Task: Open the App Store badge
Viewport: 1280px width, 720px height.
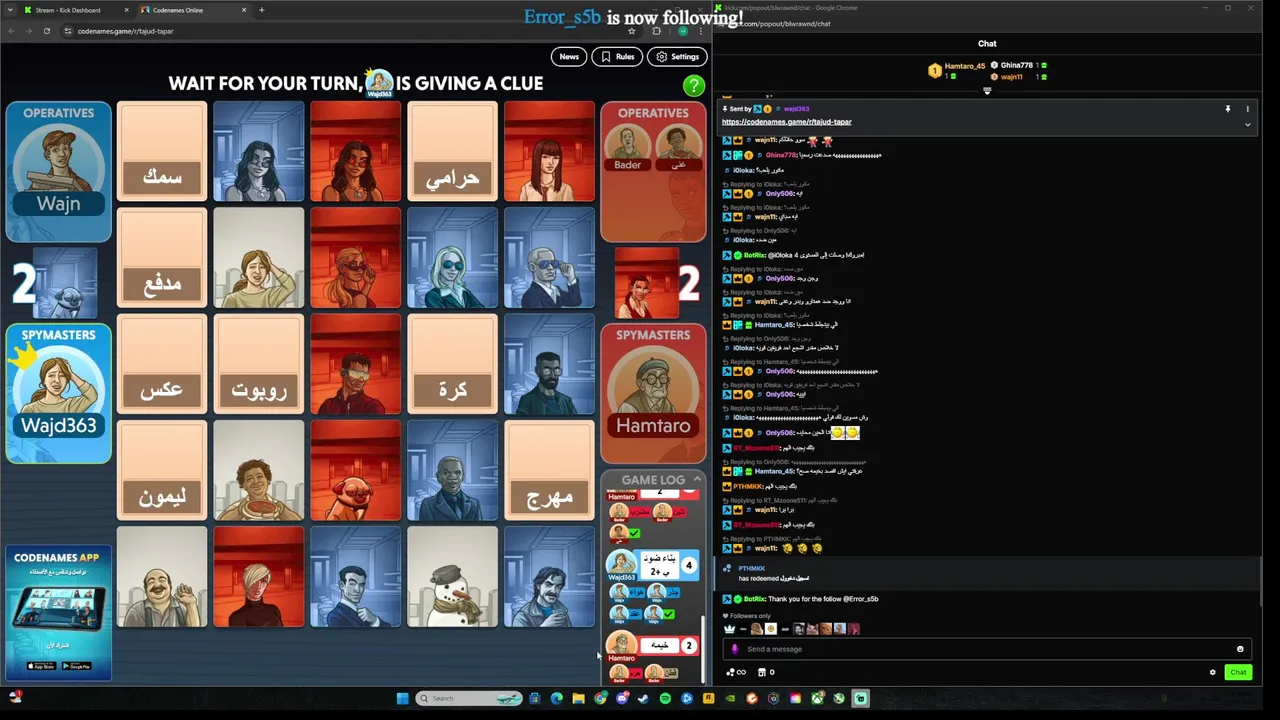Action: (x=40, y=666)
